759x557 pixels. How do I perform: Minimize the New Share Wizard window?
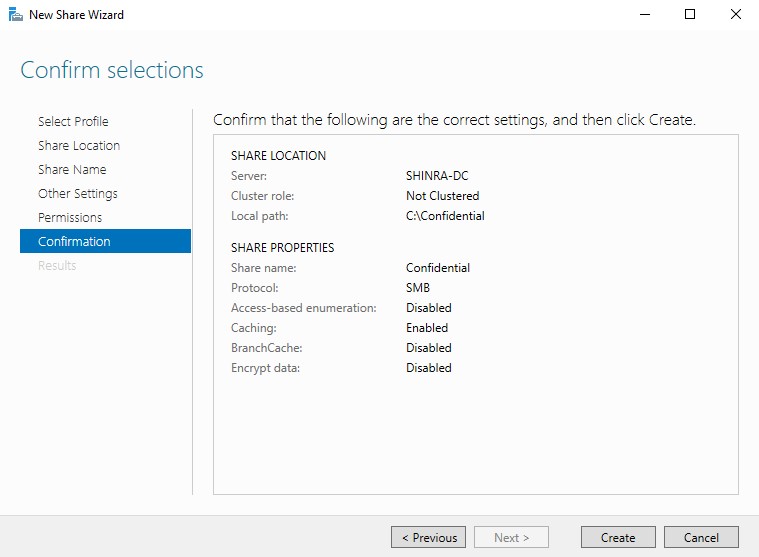coord(644,15)
